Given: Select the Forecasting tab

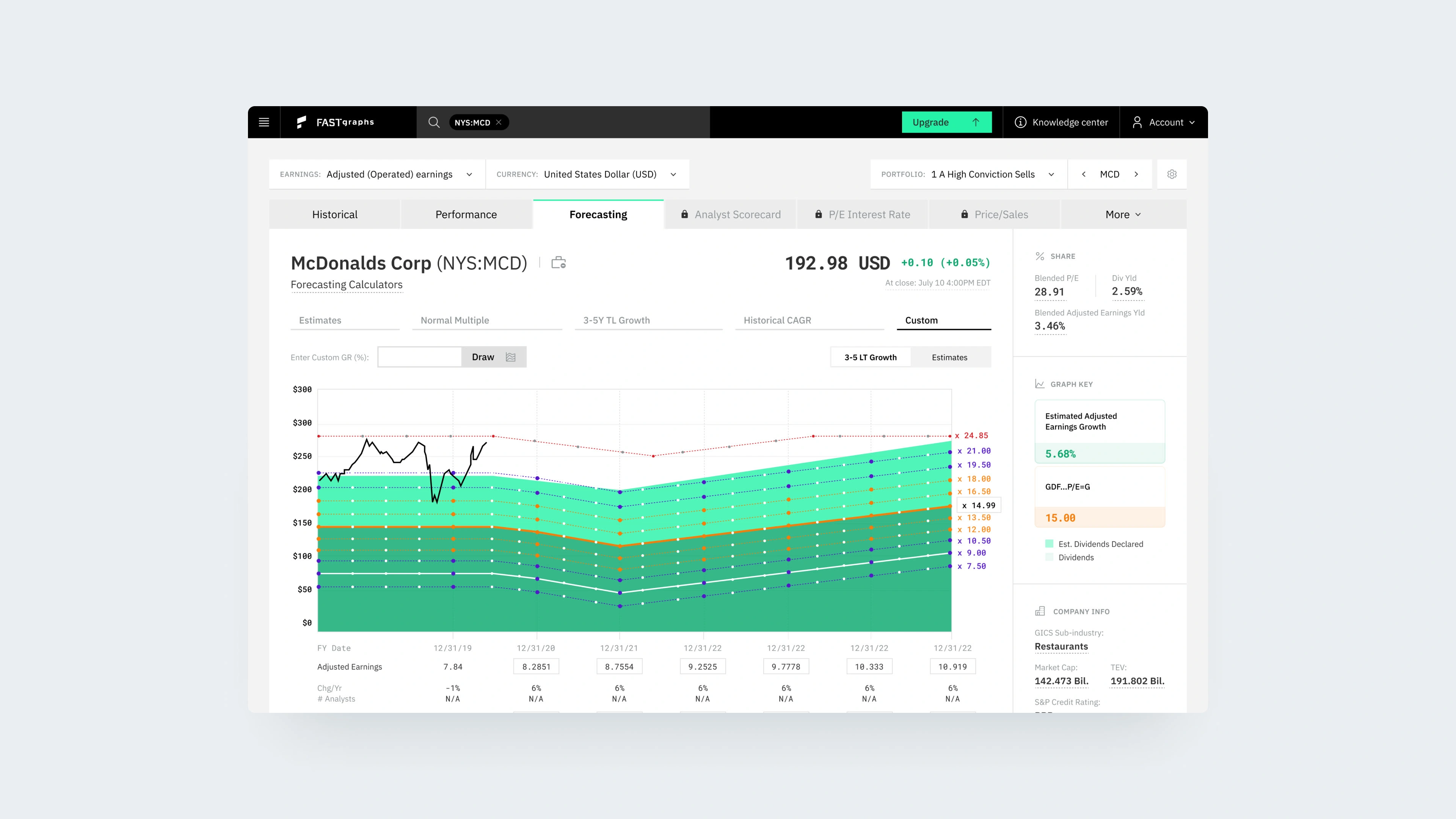Looking at the screenshot, I should click(598, 214).
